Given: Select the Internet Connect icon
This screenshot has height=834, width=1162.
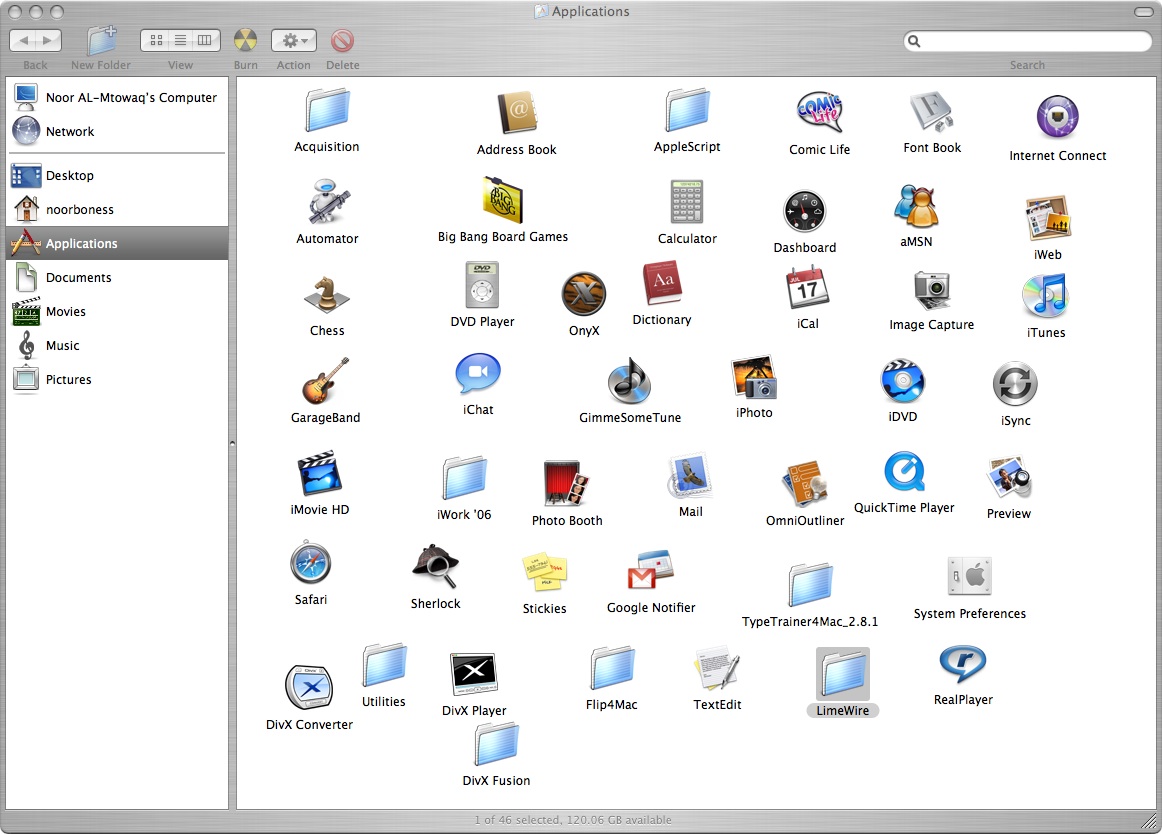Looking at the screenshot, I should (1058, 117).
